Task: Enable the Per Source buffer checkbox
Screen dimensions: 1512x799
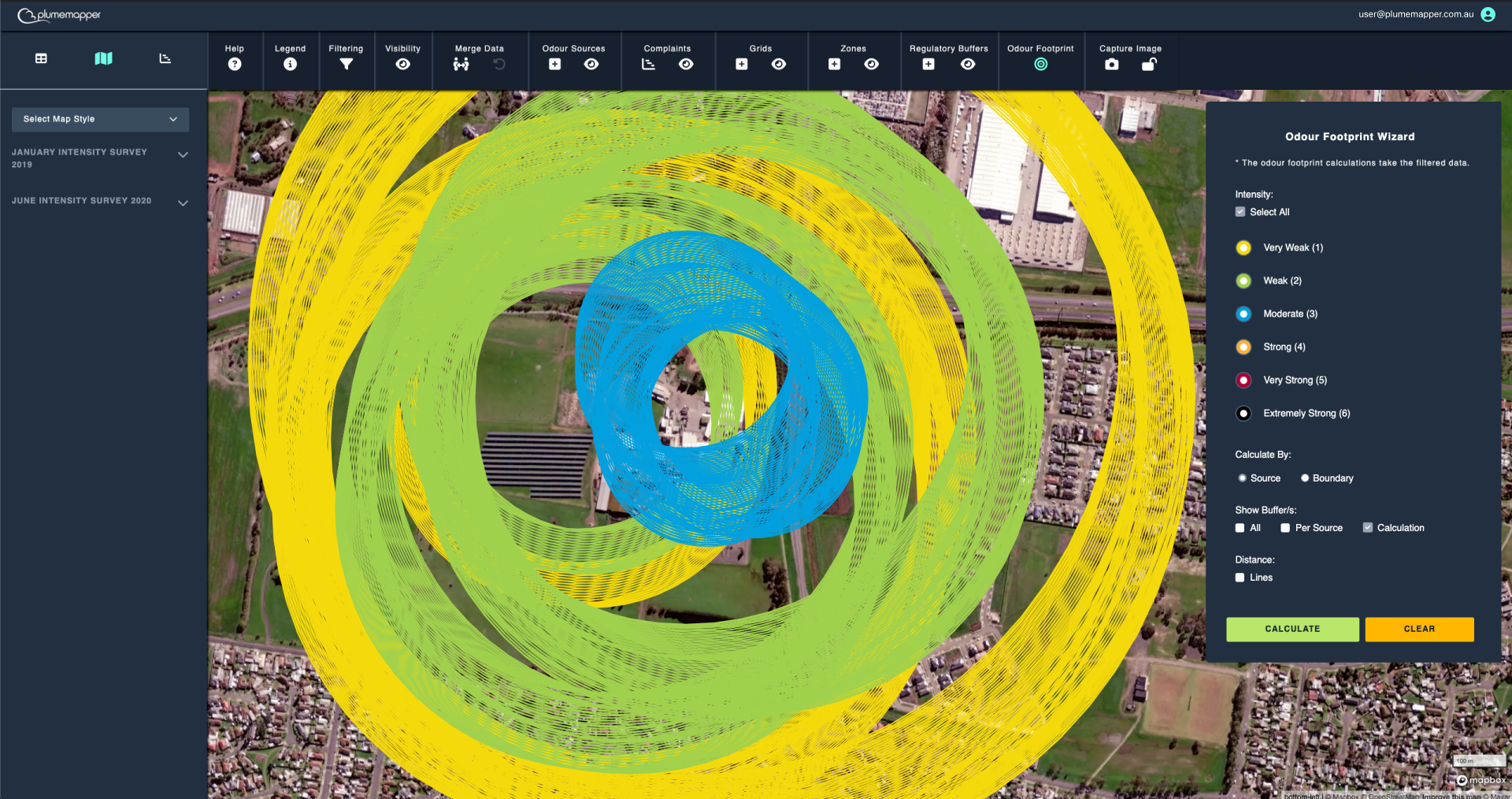Action: (x=1285, y=528)
